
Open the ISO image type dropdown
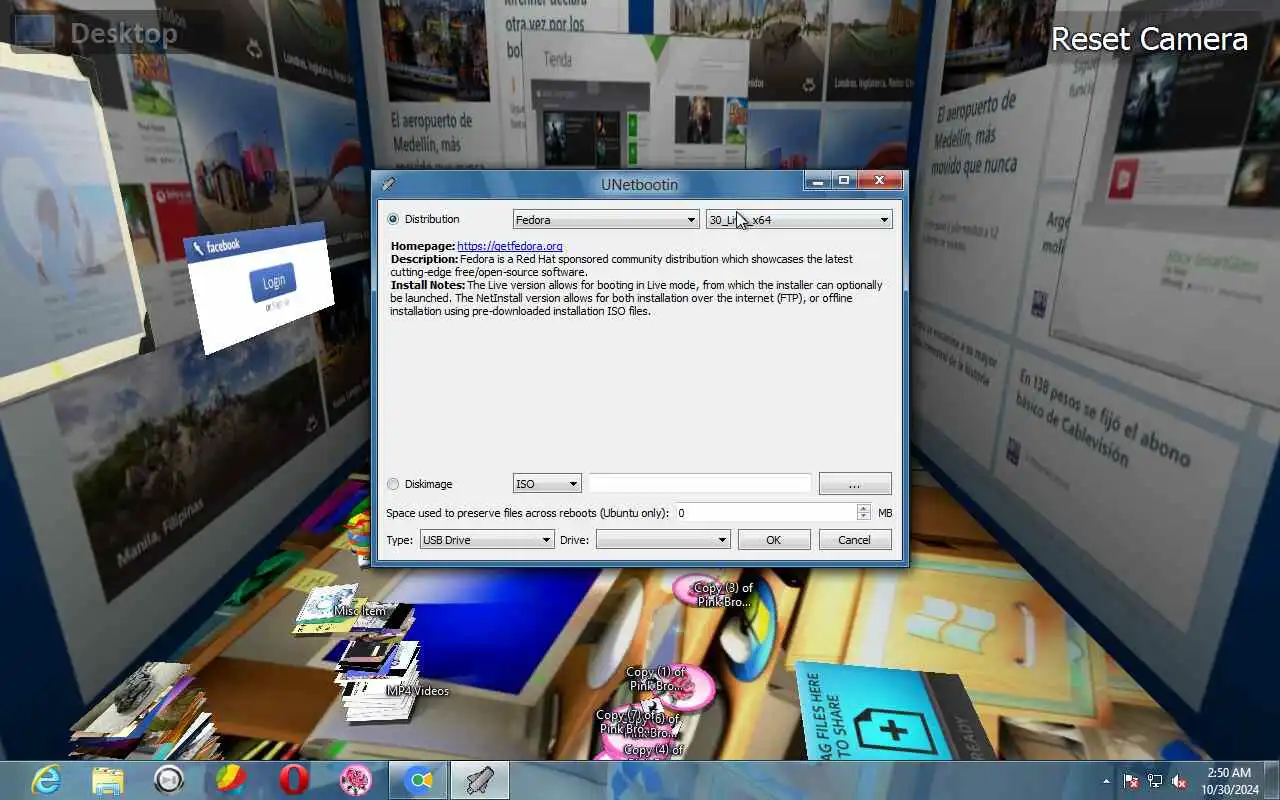[x=547, y=484]
